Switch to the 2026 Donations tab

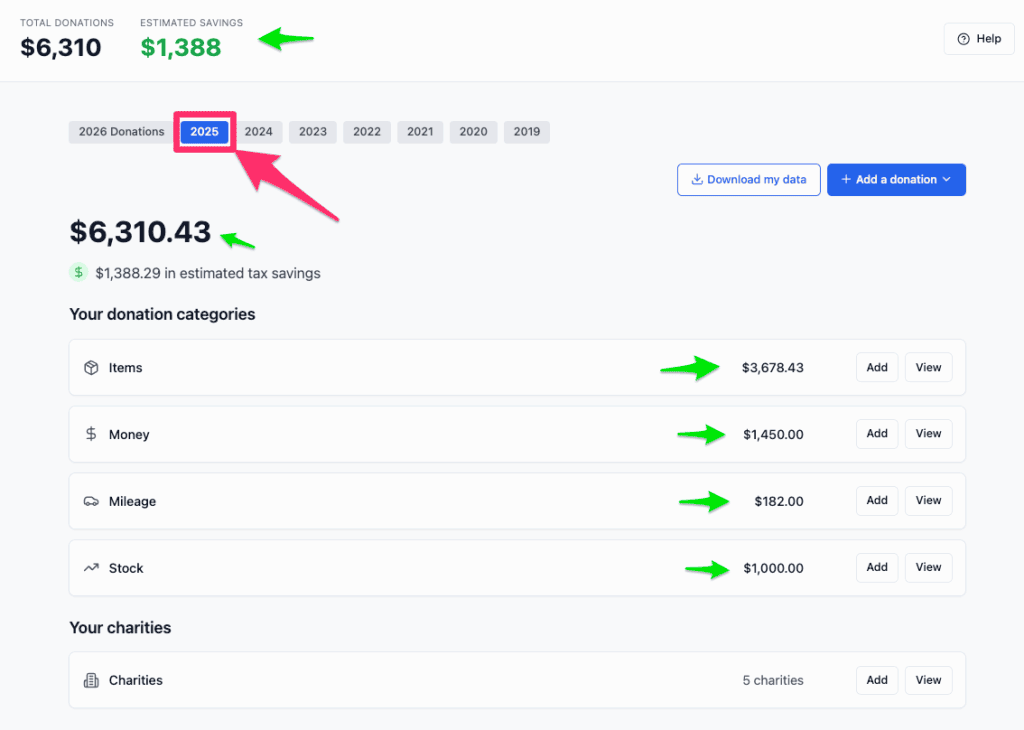pyautogui.click(x=121, y=132)
